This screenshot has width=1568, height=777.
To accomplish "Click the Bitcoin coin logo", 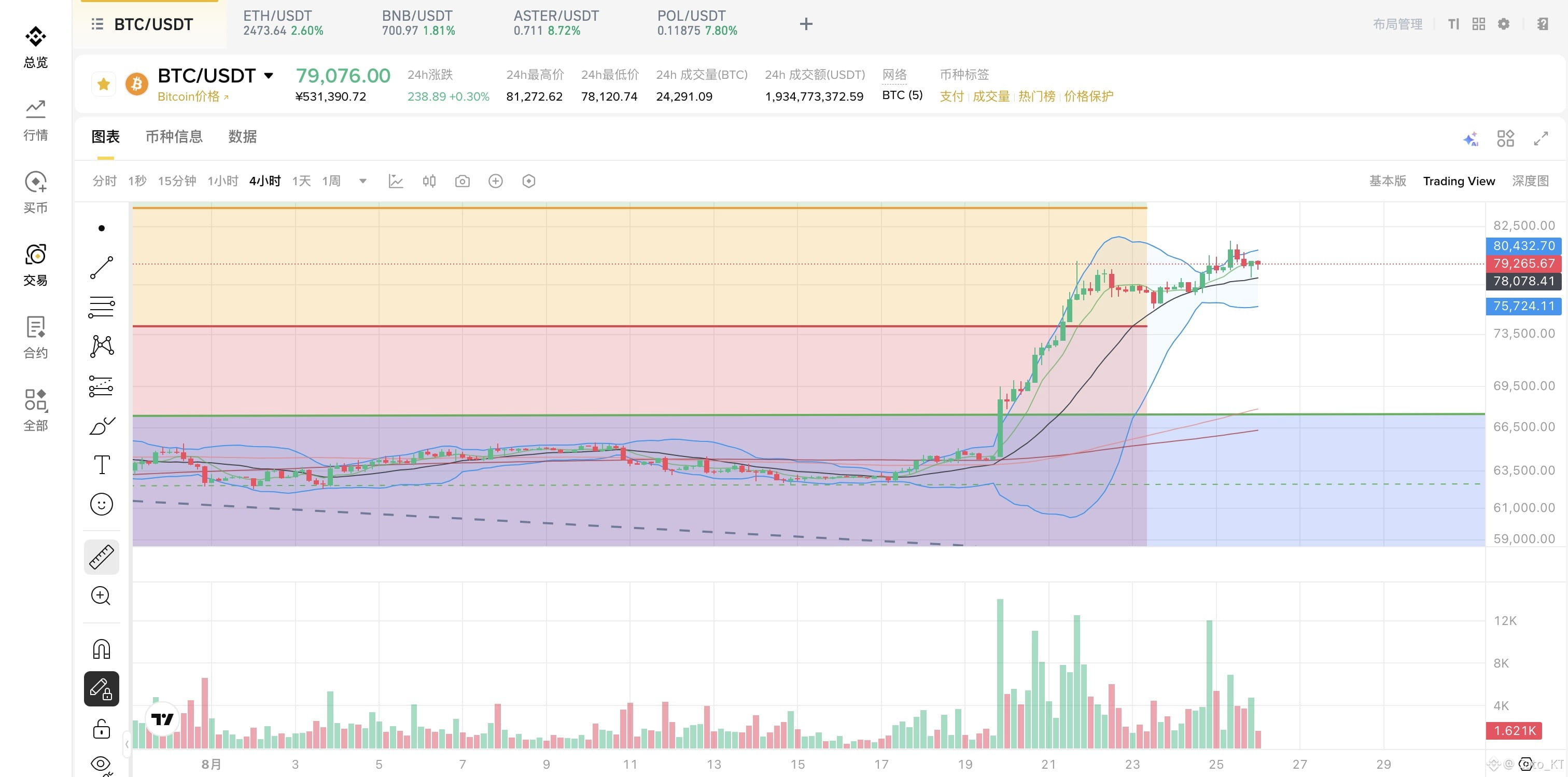I will [x=137, y=84].
